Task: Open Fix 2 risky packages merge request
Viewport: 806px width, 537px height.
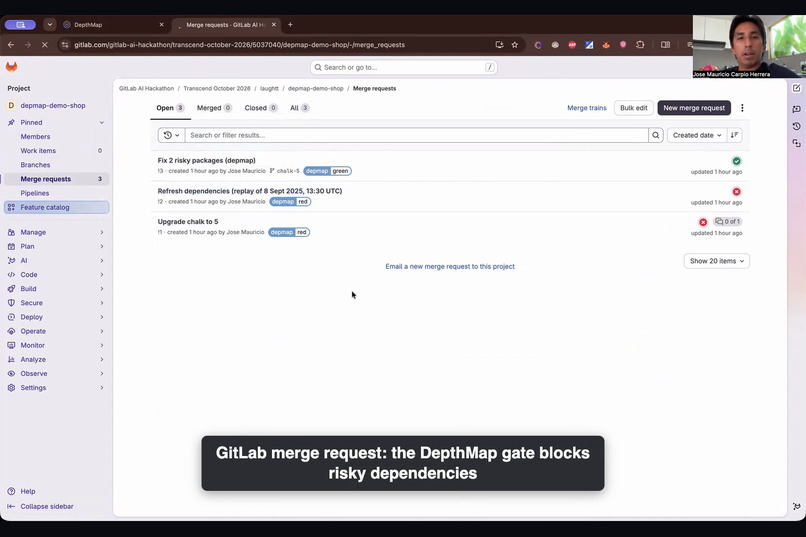Action: click(206, 160)
